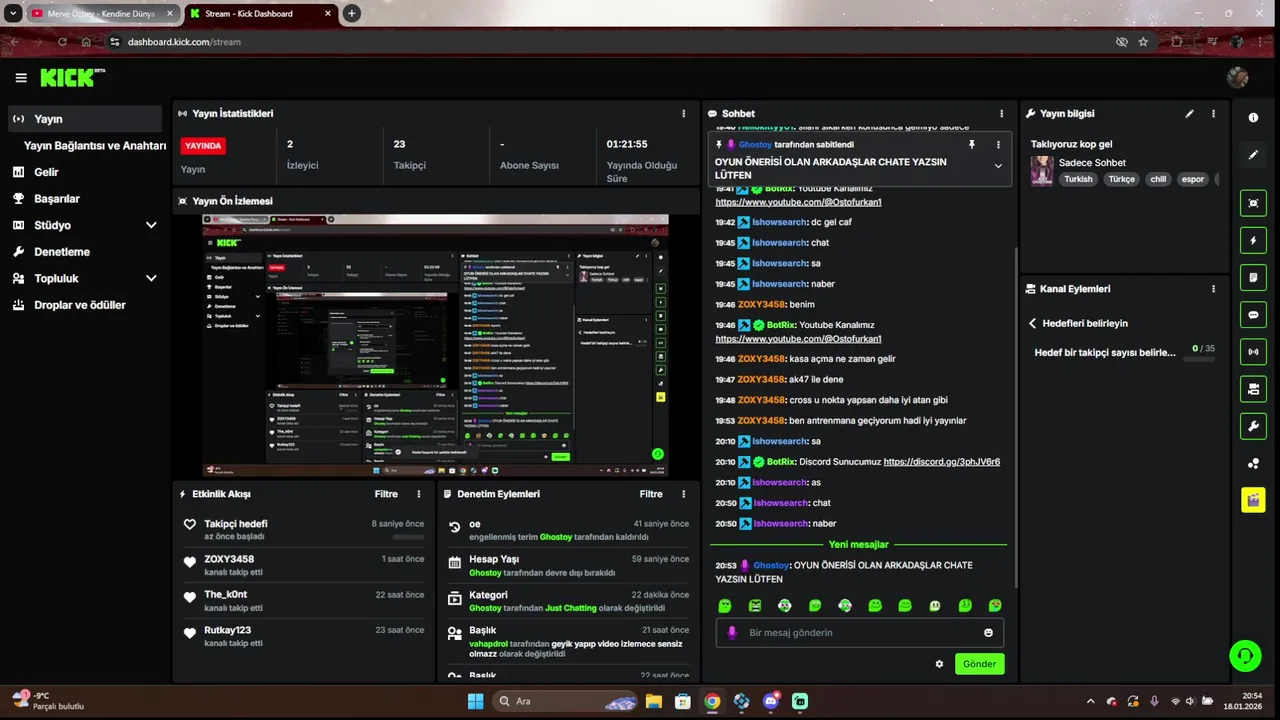This screenshot has height=720, width=1280.
Task: Go back from Hedefleri belirleyin
Action: [1032, 323]
